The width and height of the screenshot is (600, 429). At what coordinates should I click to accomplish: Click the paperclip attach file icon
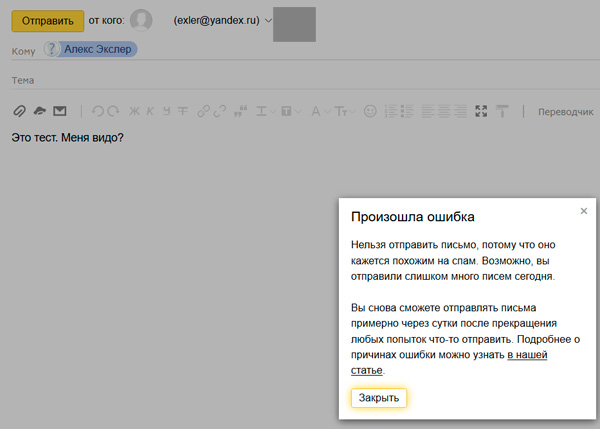[19, 111]
